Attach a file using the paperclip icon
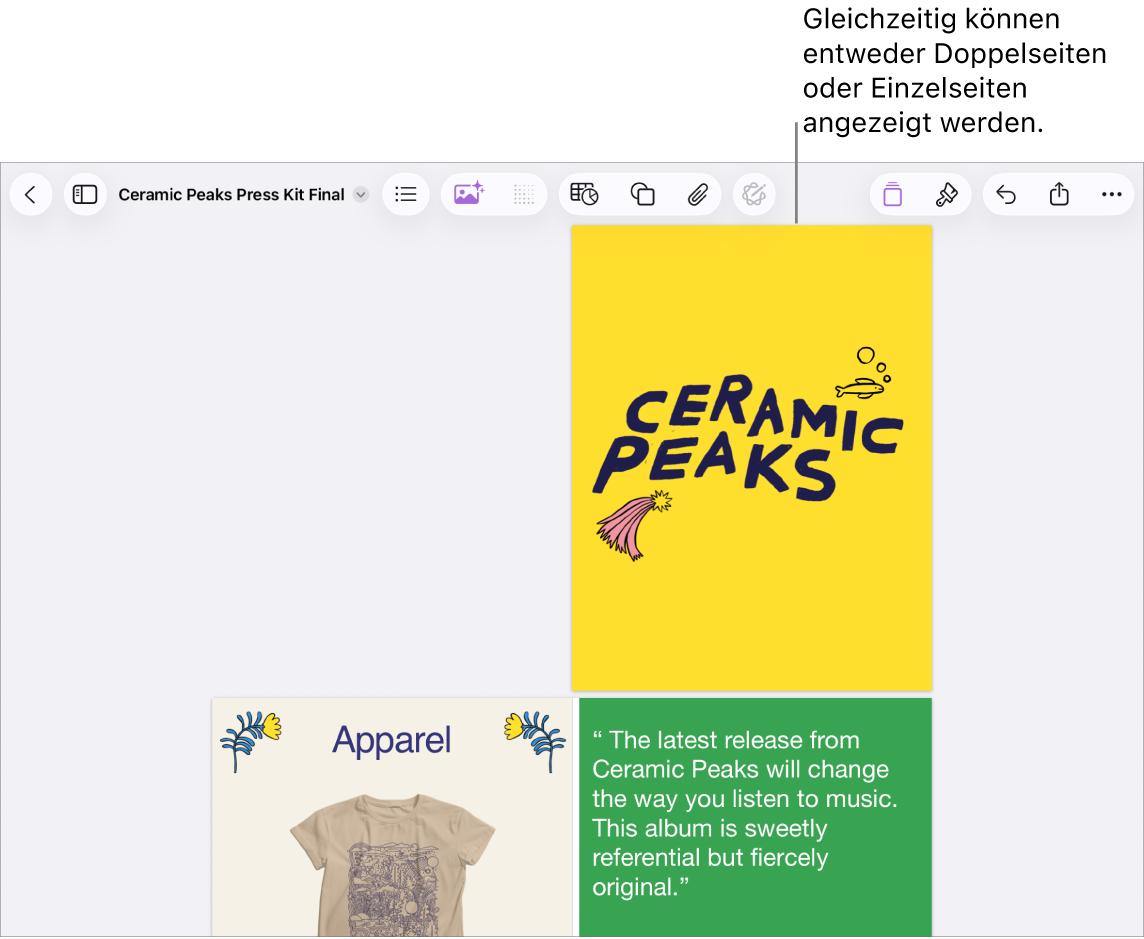This screenshot has height=939, width=1144. pyautogui.click(x=697, y=195)
